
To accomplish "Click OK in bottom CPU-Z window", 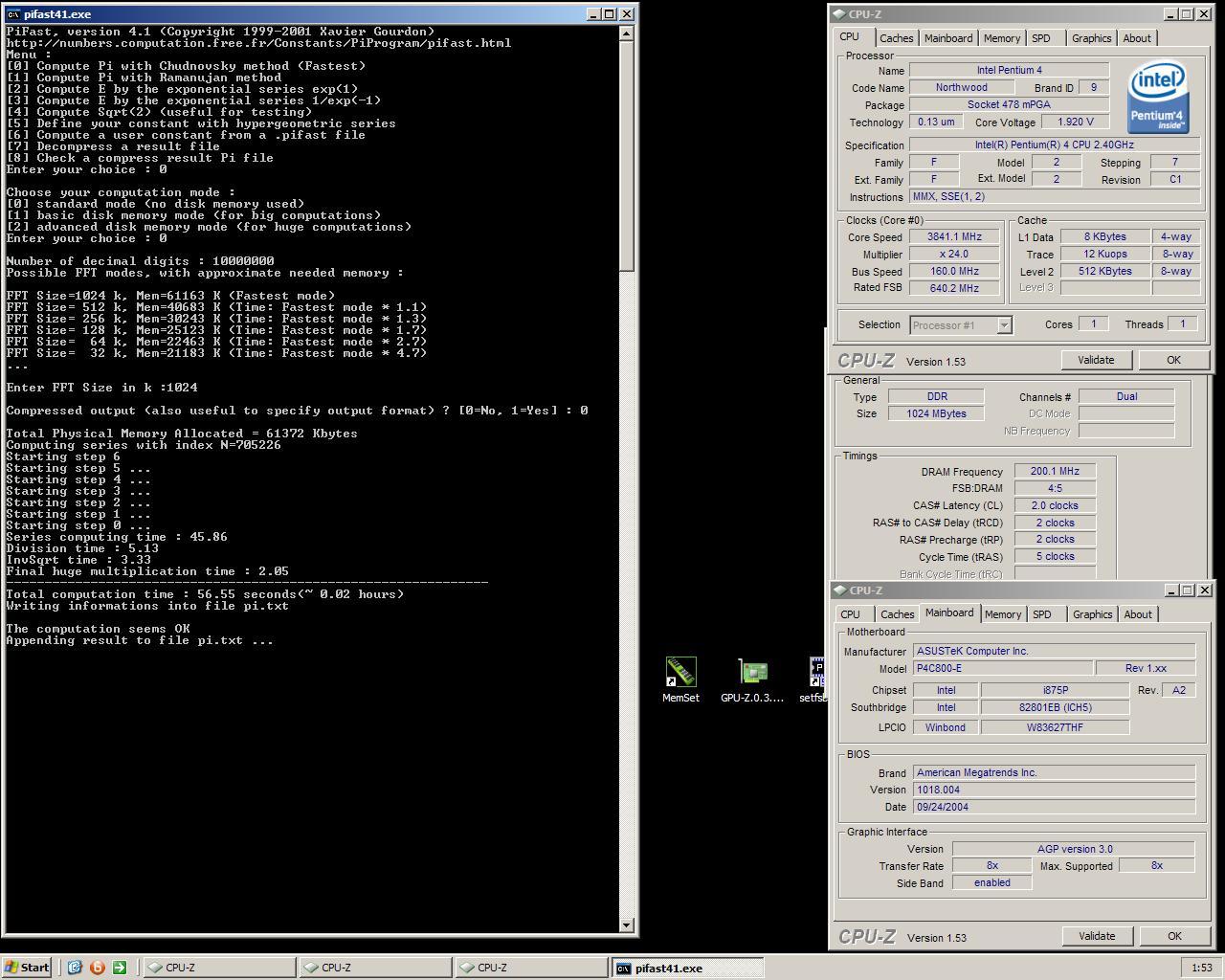I will point(1174,936).
